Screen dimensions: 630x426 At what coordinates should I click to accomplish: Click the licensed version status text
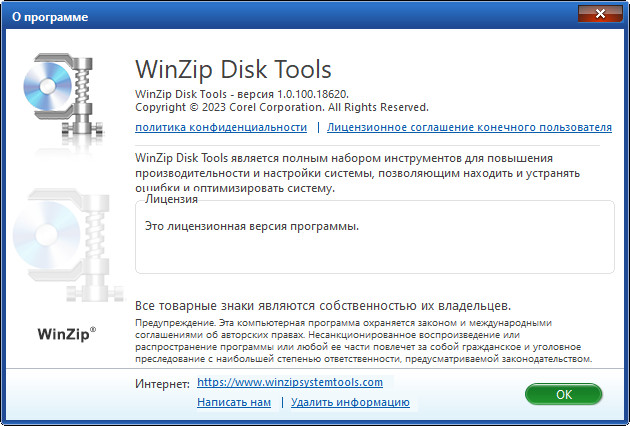point(252,227)
